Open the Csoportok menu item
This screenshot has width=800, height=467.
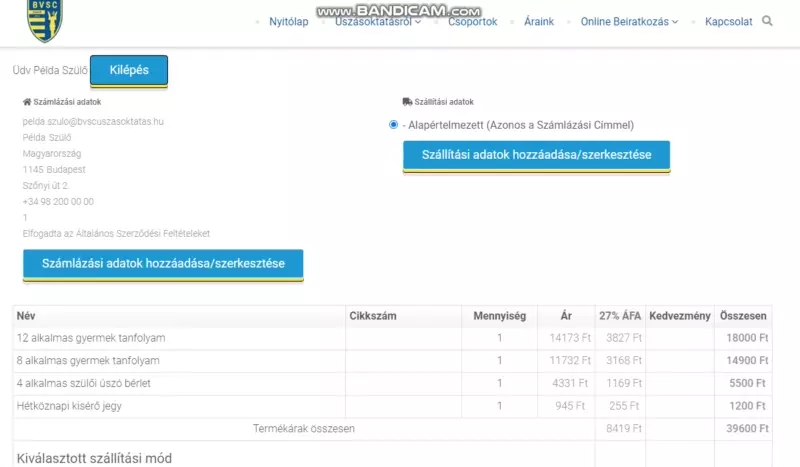pos(472,22)
